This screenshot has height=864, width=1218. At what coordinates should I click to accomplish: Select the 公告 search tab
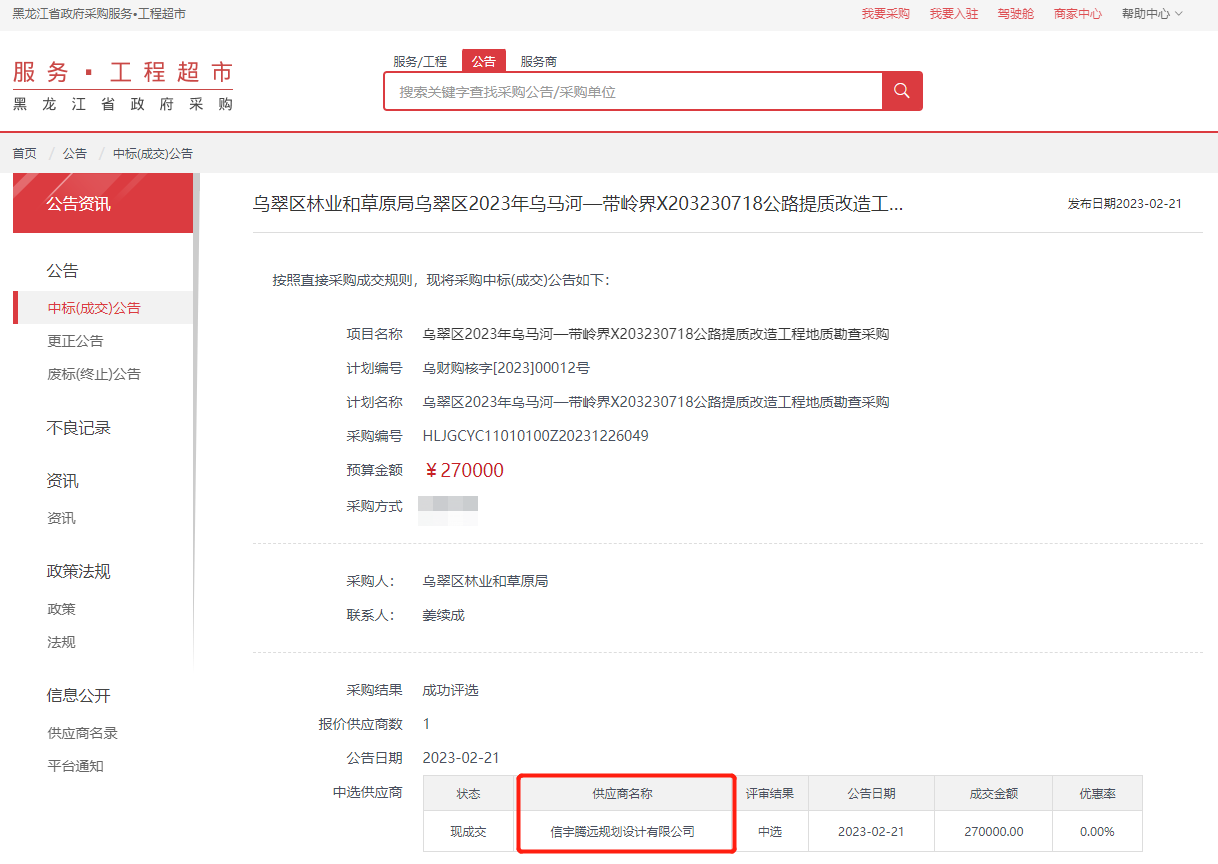pos(484,61)
